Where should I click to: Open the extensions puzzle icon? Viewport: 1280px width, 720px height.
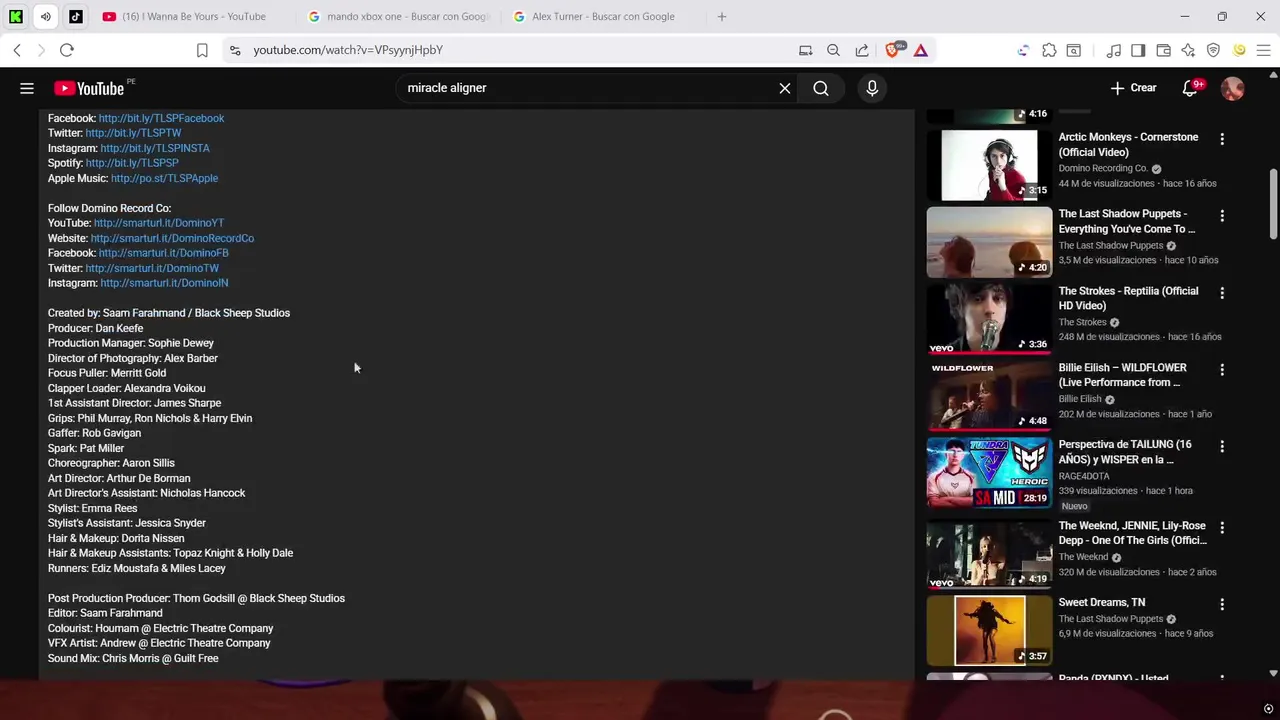coord(1049,50)
